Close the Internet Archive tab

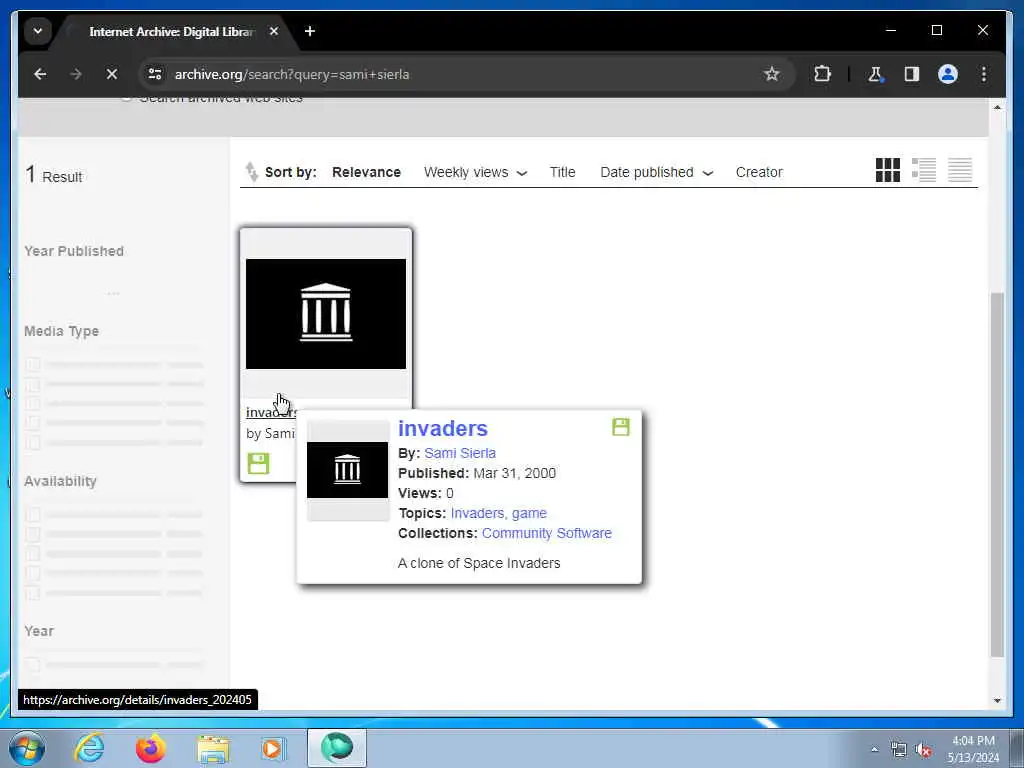274,31
